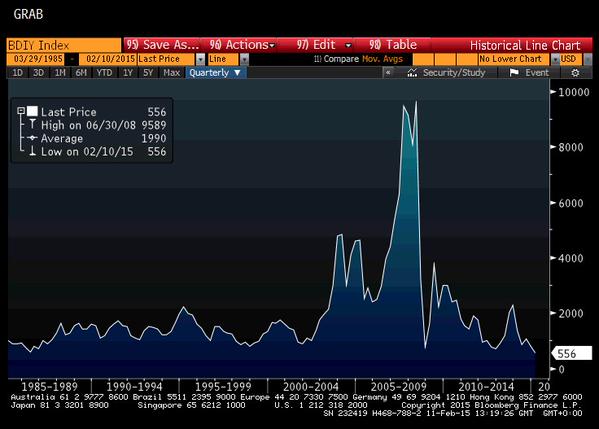Select the 5Y range tab
Image resolution: width=599 pixels, height=429 pixels.
click(x=148, y=73)
